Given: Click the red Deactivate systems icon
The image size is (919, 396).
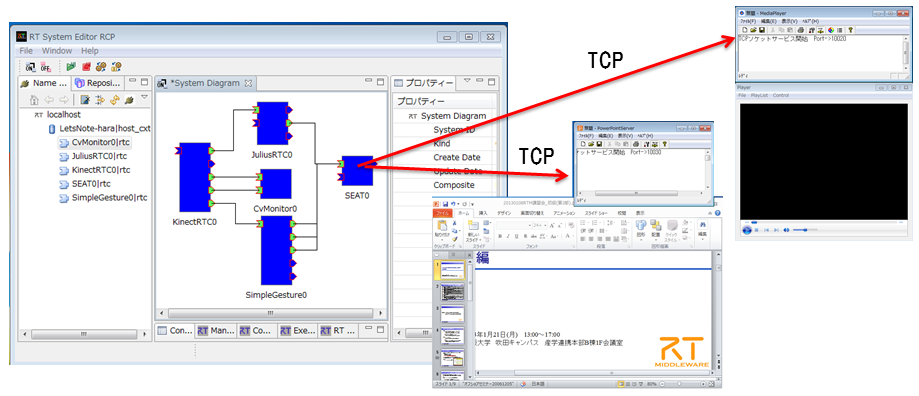Looking at the screenshot, I should [86, 67].
